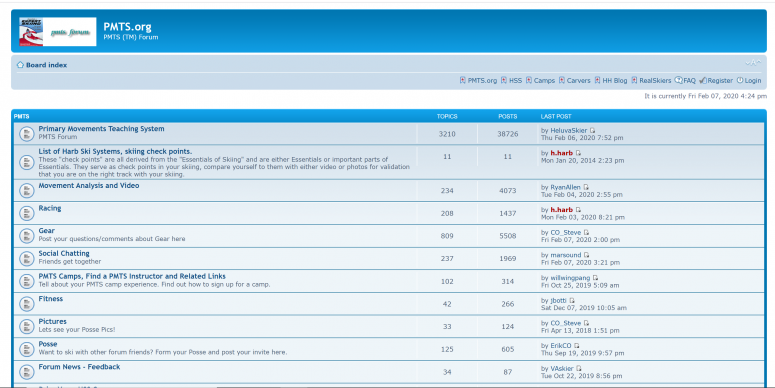
Task: View latest post icon next to RyanAllen
Action: [586, 187]
